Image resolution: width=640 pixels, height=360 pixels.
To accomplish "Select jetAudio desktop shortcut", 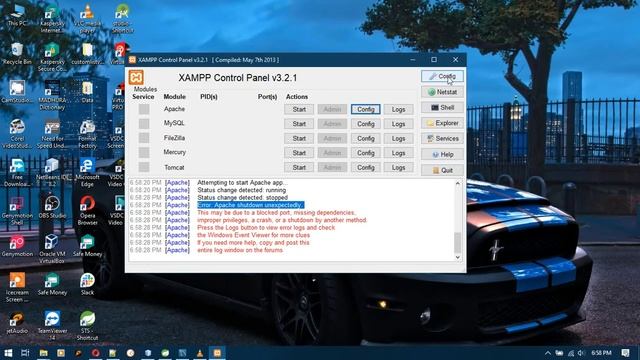I will tap(17, 322).
